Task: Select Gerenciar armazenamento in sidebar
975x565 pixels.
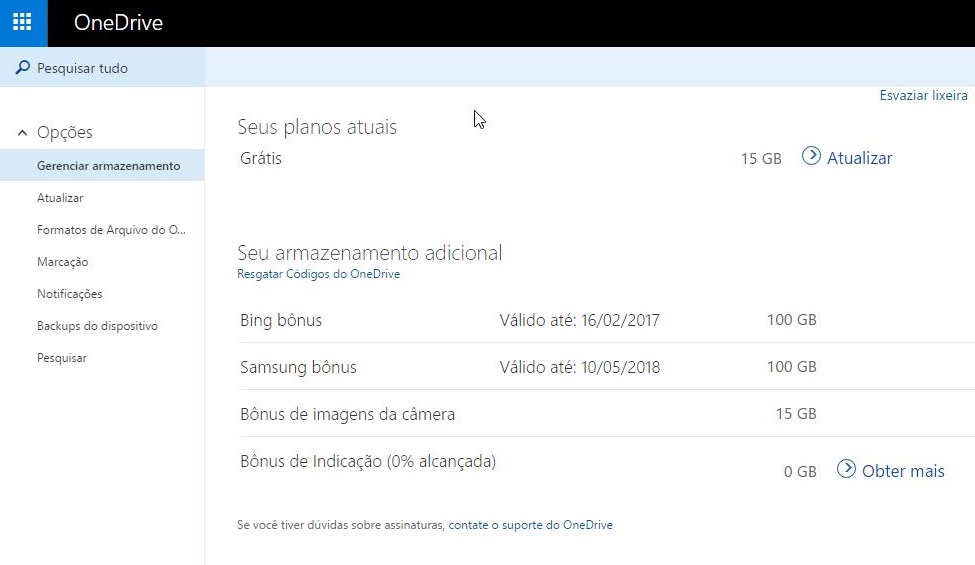Action: [x=102, y=165]
